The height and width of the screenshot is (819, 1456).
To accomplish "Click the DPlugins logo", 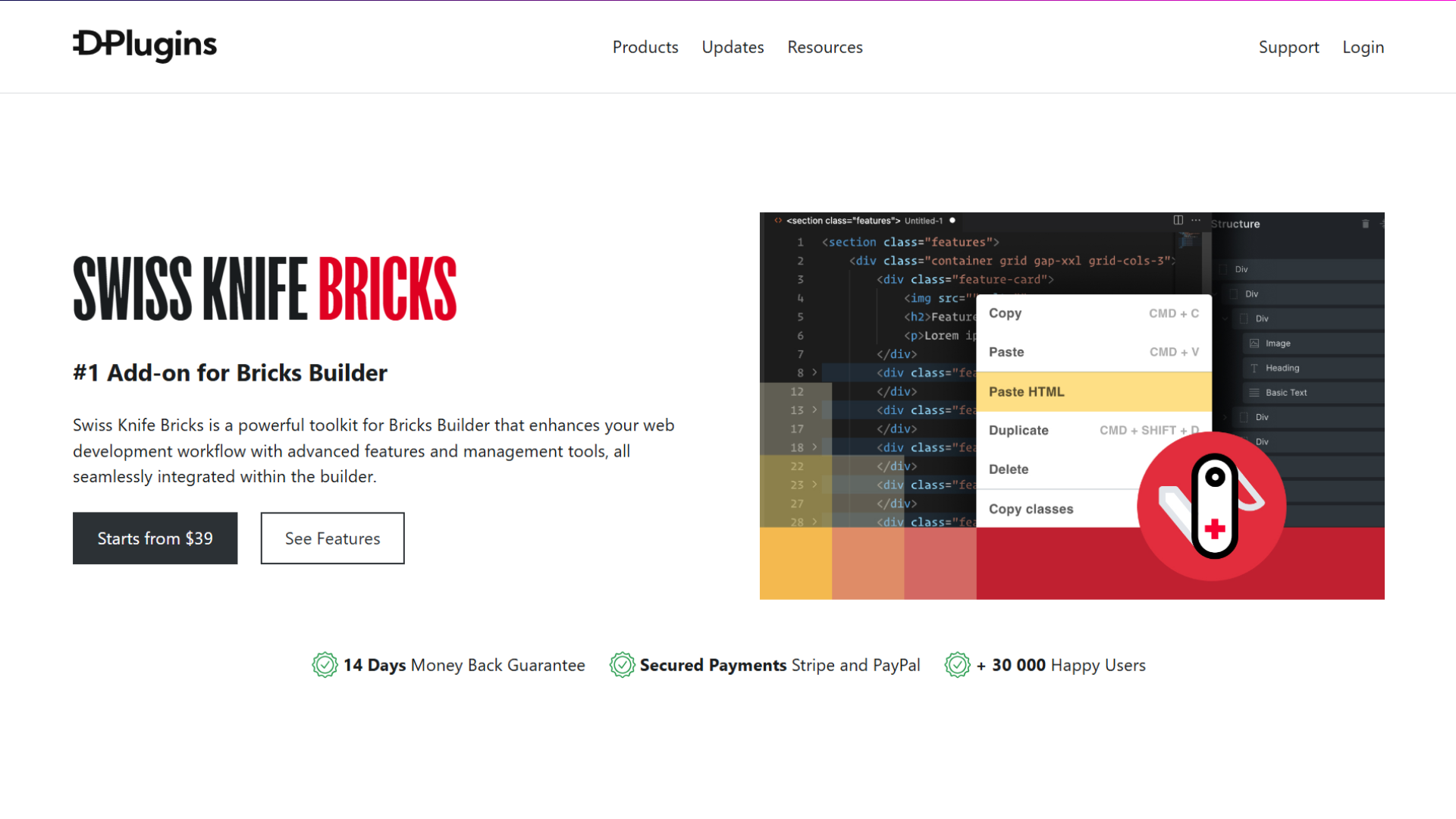I will [x=144, y=46].
